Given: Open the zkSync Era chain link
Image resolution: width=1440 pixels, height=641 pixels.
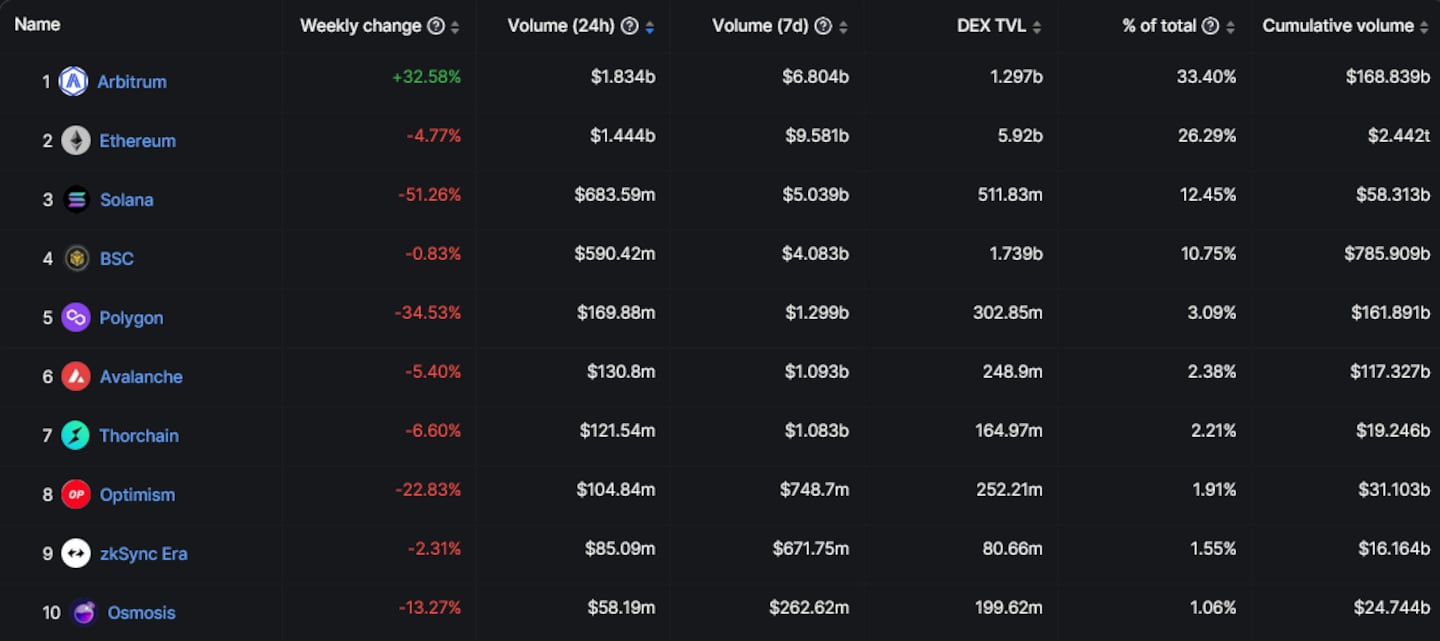Looking at the screenshot, I should click(x=143, y=554).
